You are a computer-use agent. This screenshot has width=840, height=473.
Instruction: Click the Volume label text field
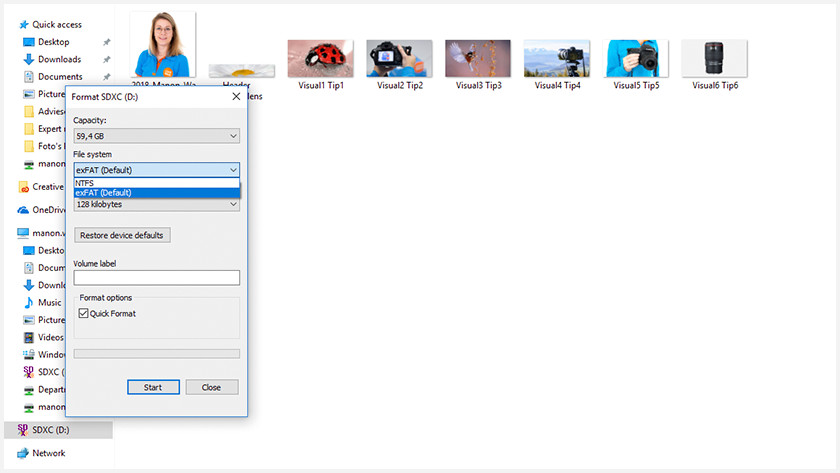click(156, 277)
